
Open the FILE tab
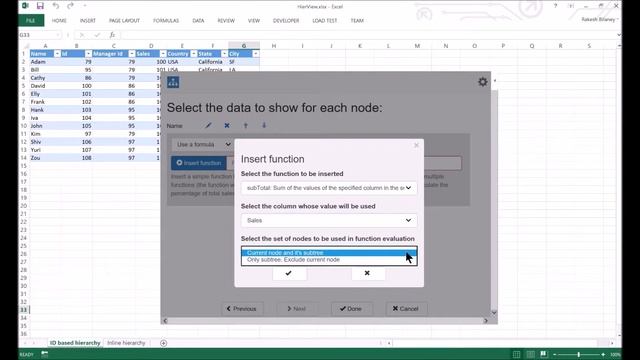coord(31,20)
